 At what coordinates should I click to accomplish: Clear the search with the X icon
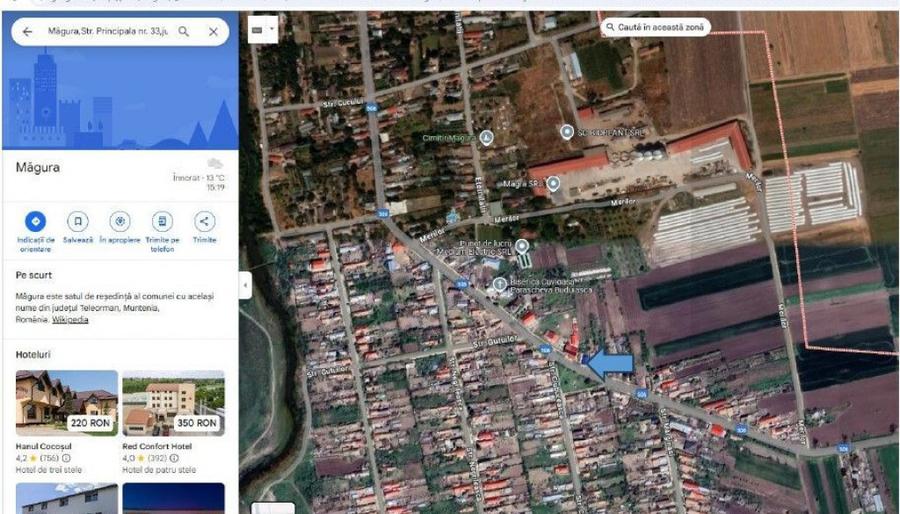coord(213,32)
